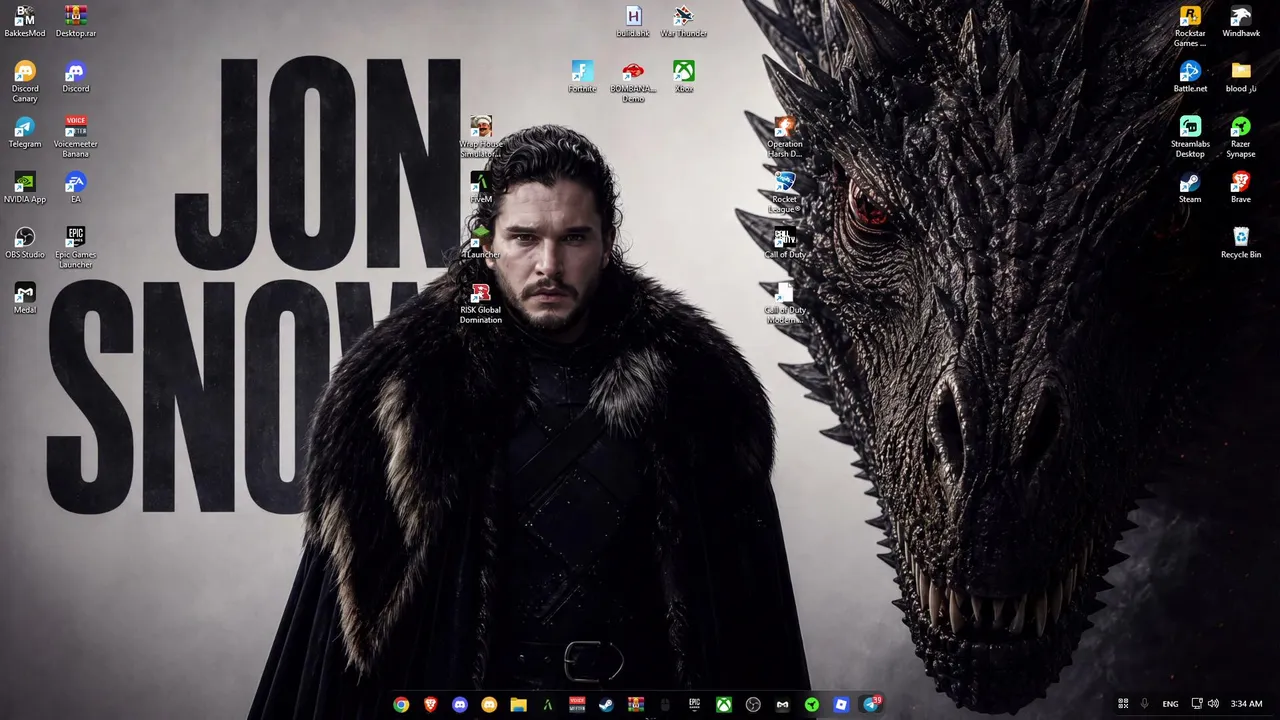Open Razer Synapse from the taskbar

812,705
